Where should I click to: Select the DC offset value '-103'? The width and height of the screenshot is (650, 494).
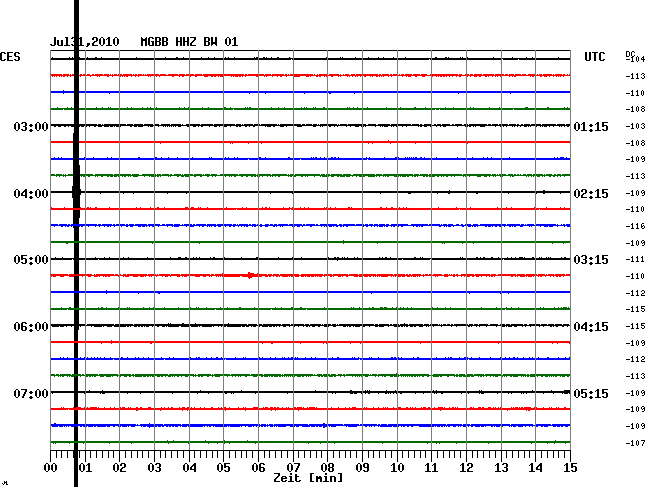click(x=635, y=126)
